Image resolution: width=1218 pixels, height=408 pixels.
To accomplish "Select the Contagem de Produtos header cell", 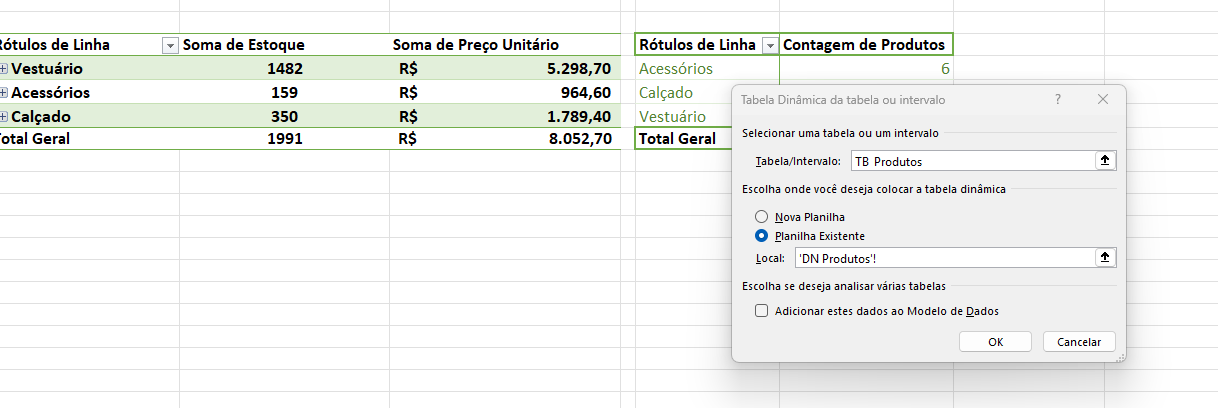I will click(x=866, y=45).
